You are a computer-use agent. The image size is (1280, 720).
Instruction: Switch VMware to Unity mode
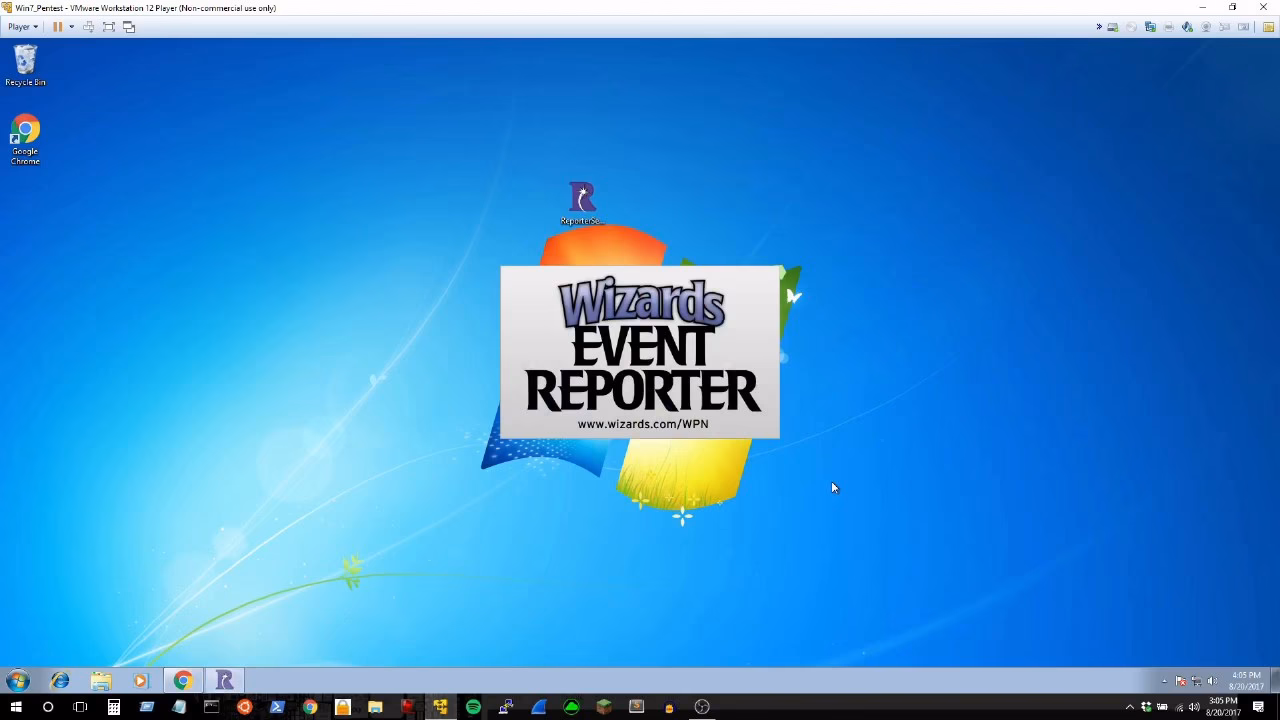coord(129,27)
